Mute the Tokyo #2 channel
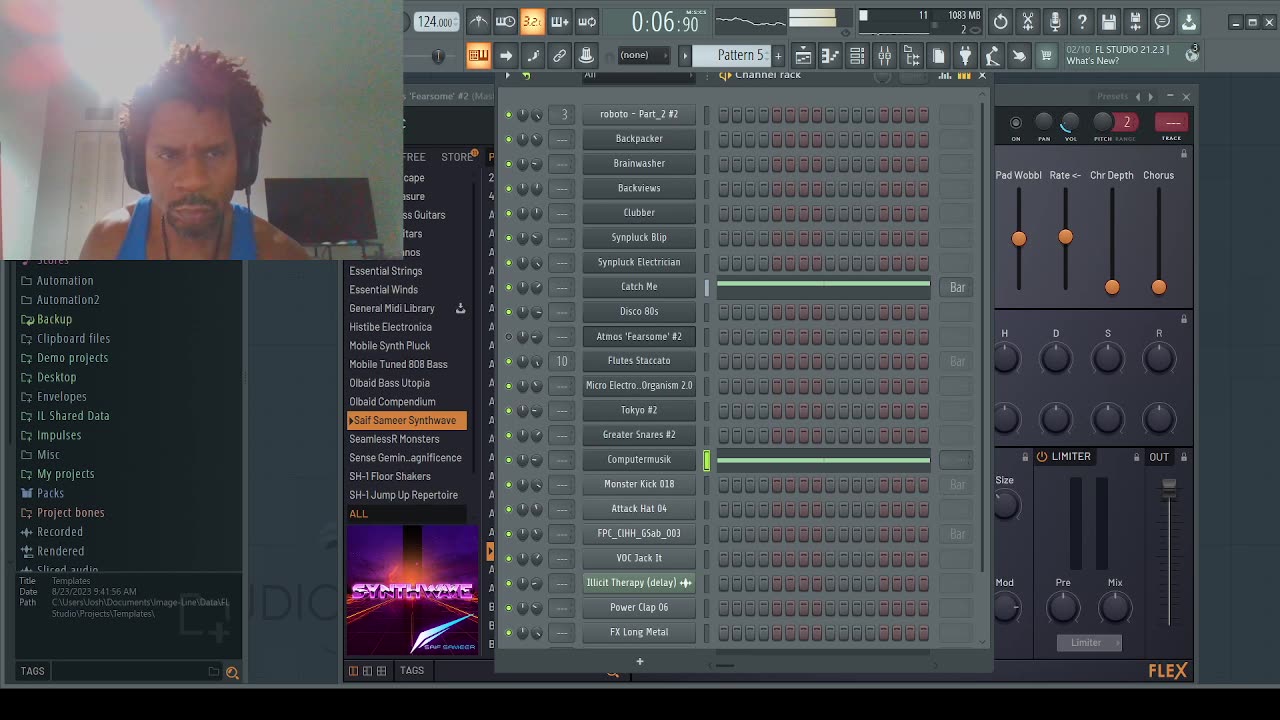The image size is (1280, 720). [x=508, y=411]
